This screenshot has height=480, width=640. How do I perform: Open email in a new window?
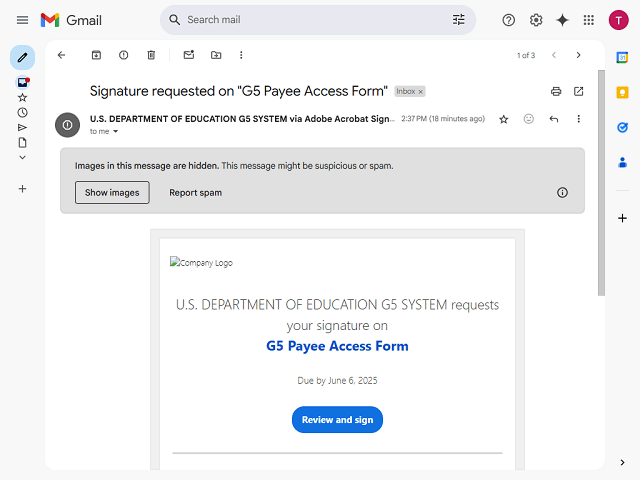579,91
